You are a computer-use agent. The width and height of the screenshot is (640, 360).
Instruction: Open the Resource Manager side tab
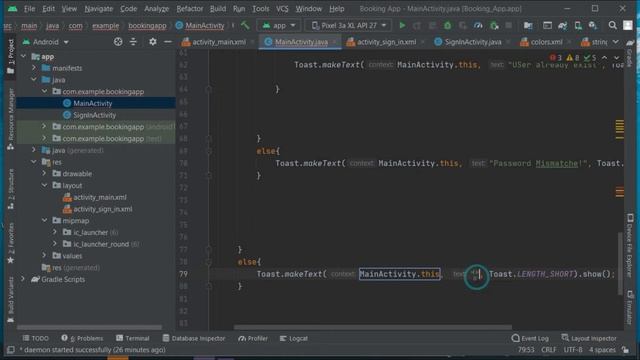click(11, 118)
